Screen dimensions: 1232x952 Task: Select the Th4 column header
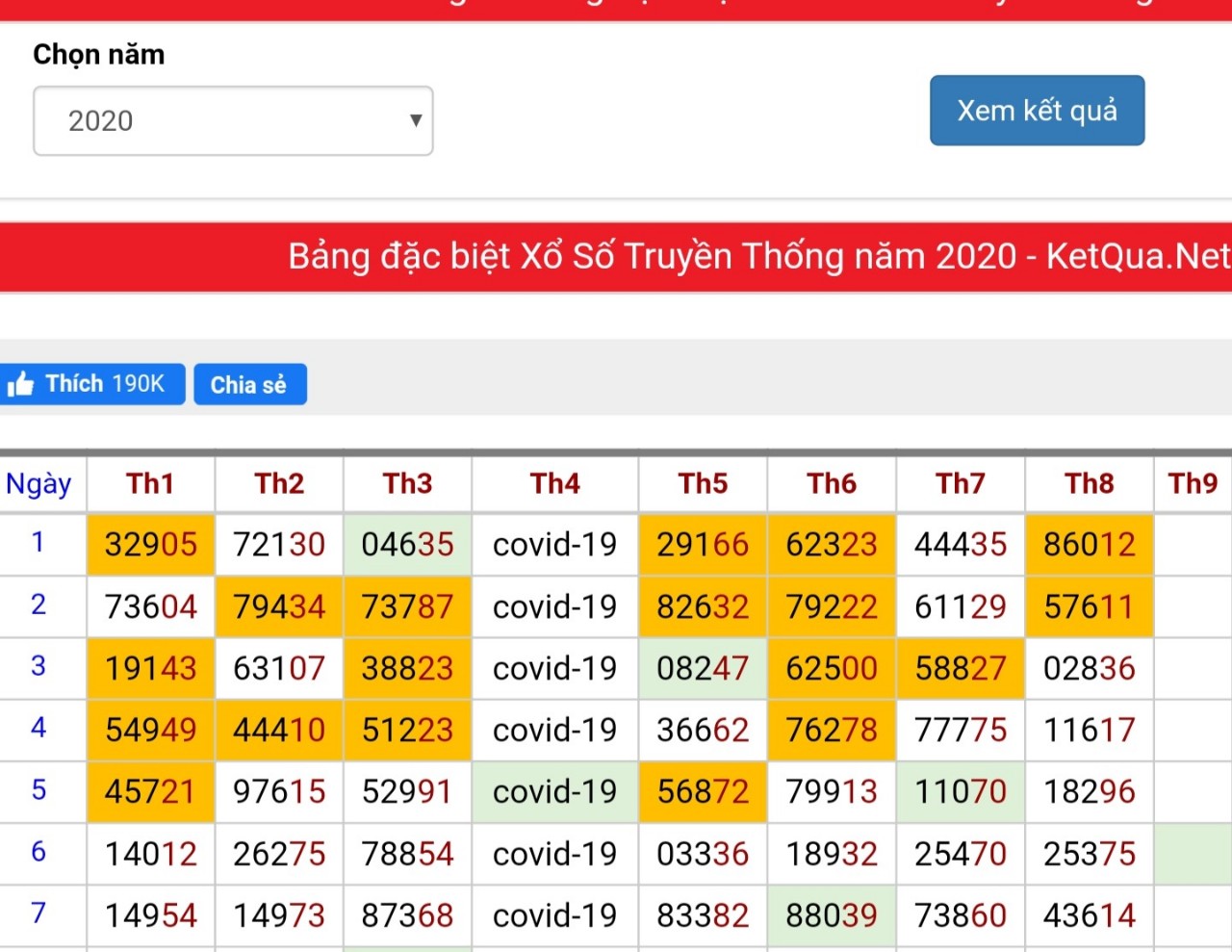point(555,483)
